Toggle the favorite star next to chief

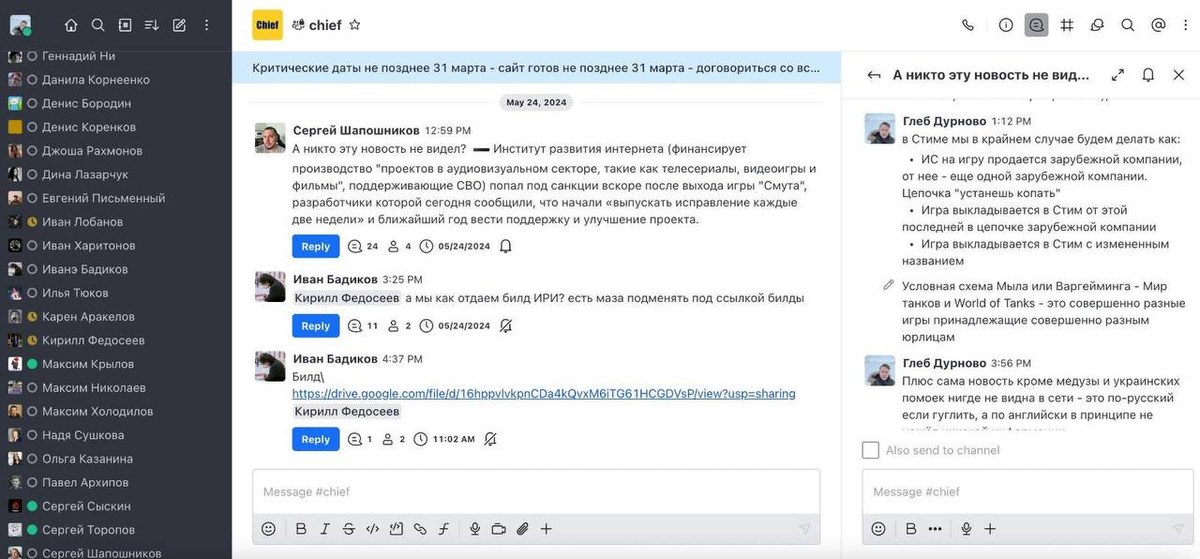point(355,25)
